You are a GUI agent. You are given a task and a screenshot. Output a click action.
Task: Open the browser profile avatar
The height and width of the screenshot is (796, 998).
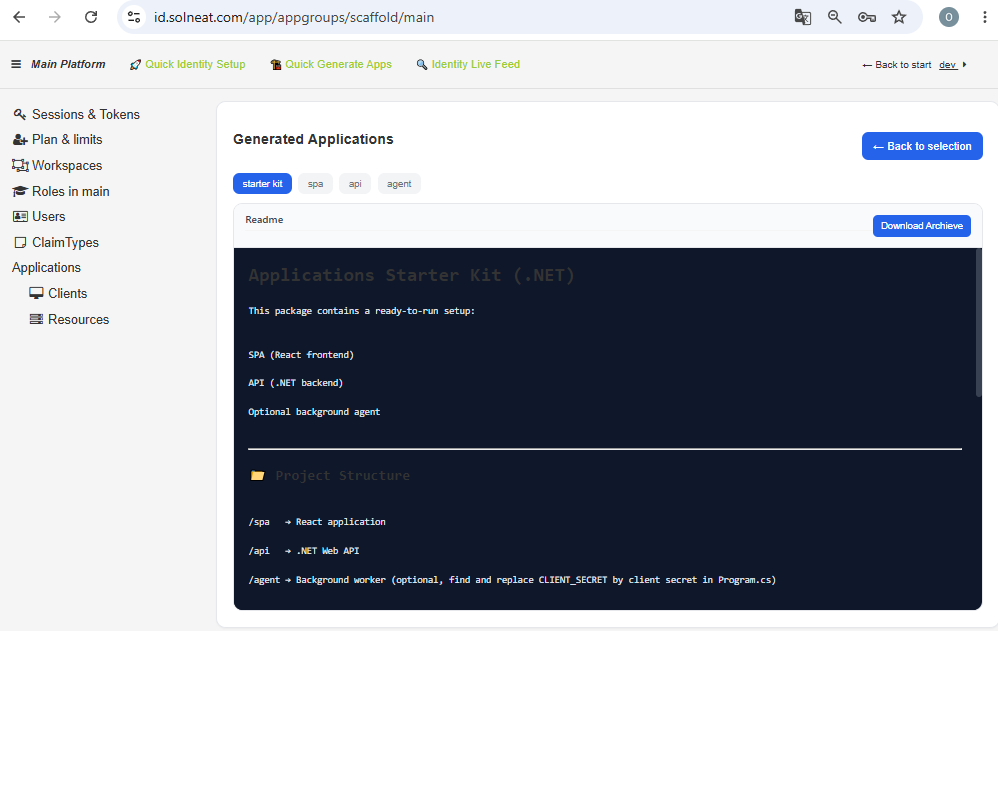[x=948, y=17]
